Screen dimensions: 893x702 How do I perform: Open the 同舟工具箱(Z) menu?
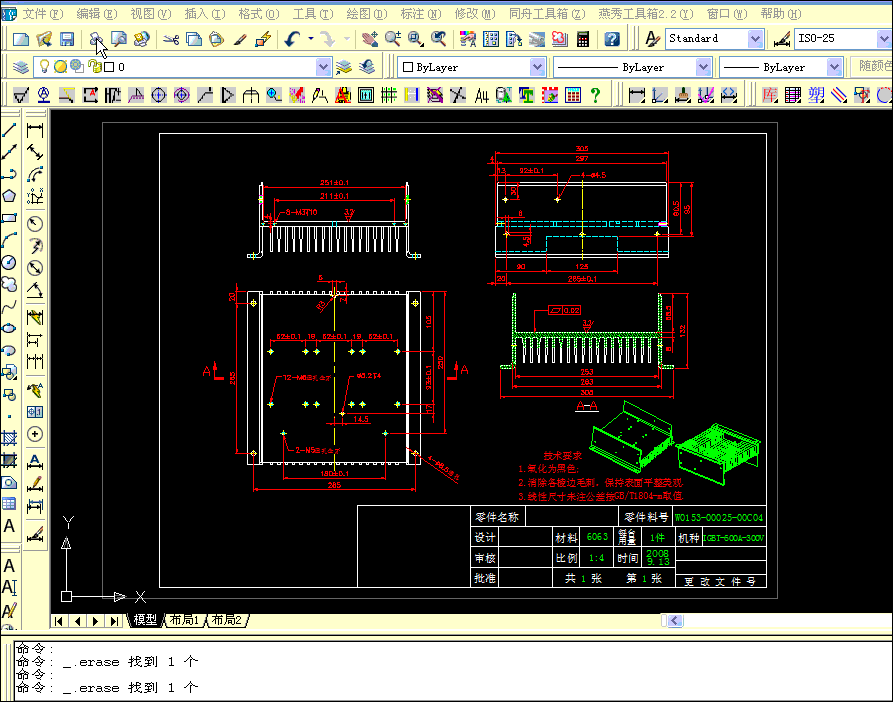click(x=547, y=14)
